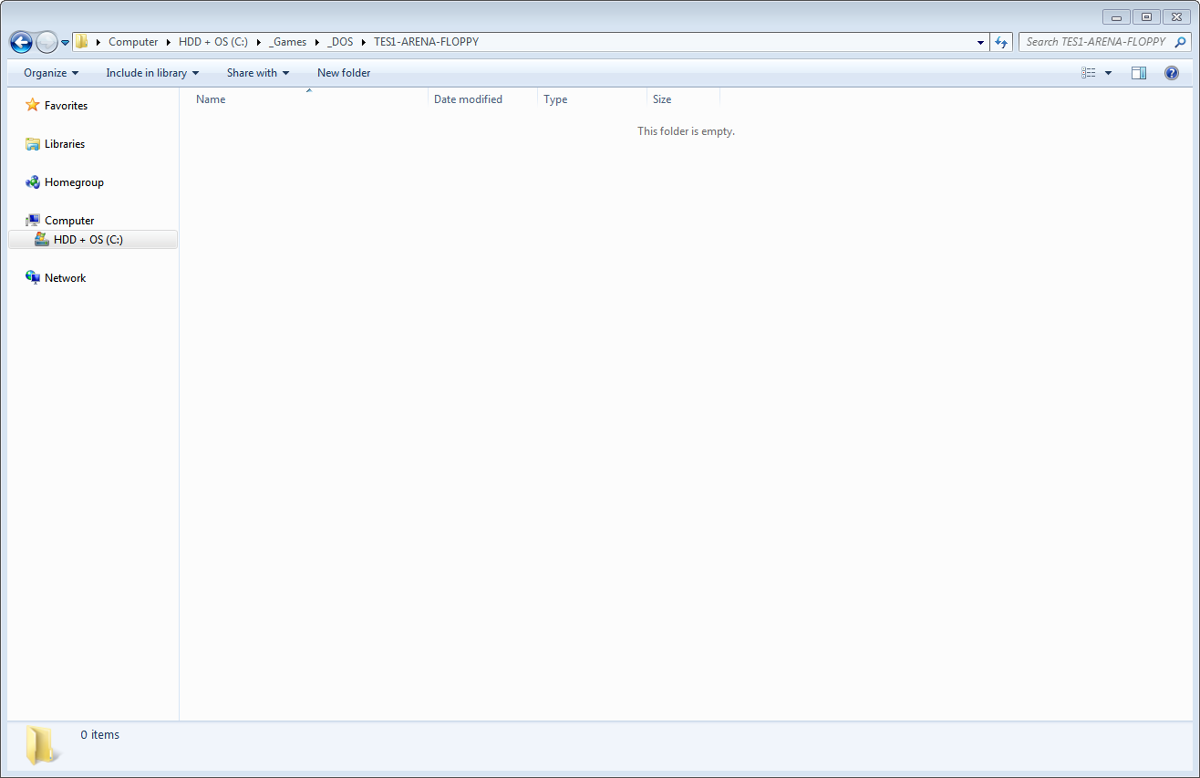Select Computer in the navigation pane
This screenshot has width=1200, height=778.
click(69, 220)
